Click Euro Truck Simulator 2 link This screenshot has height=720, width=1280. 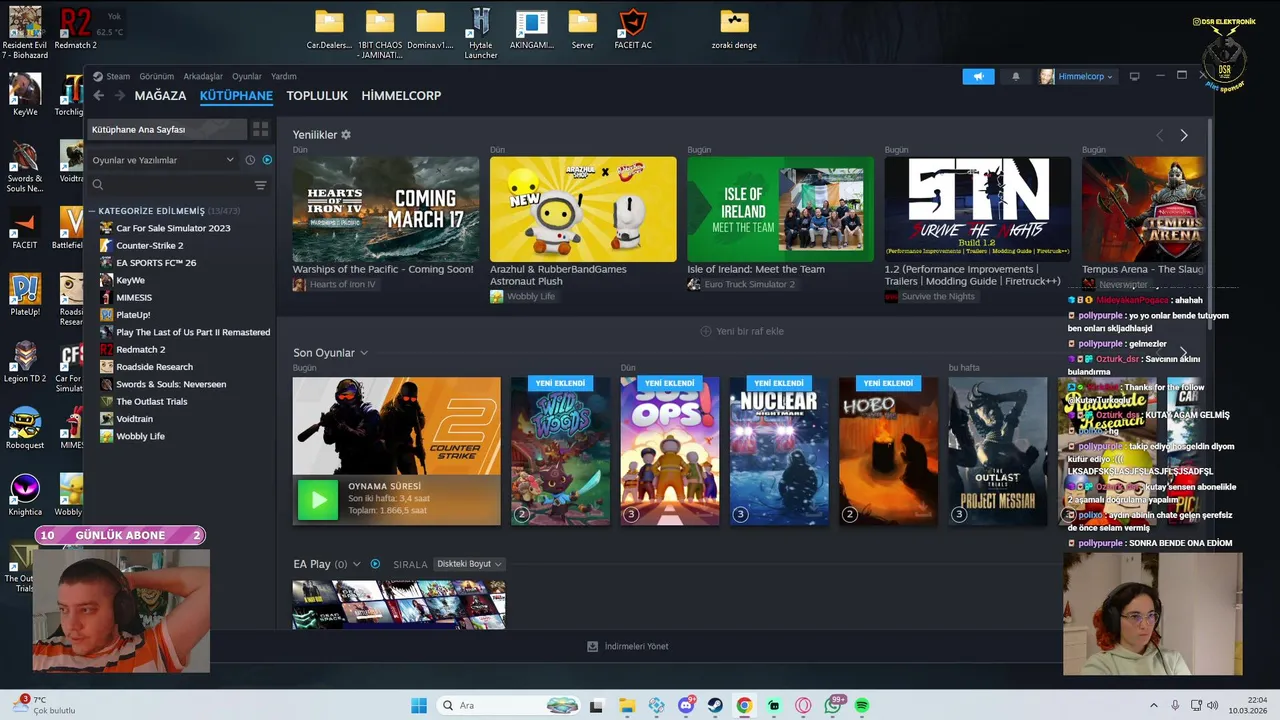tap(749, 285)
